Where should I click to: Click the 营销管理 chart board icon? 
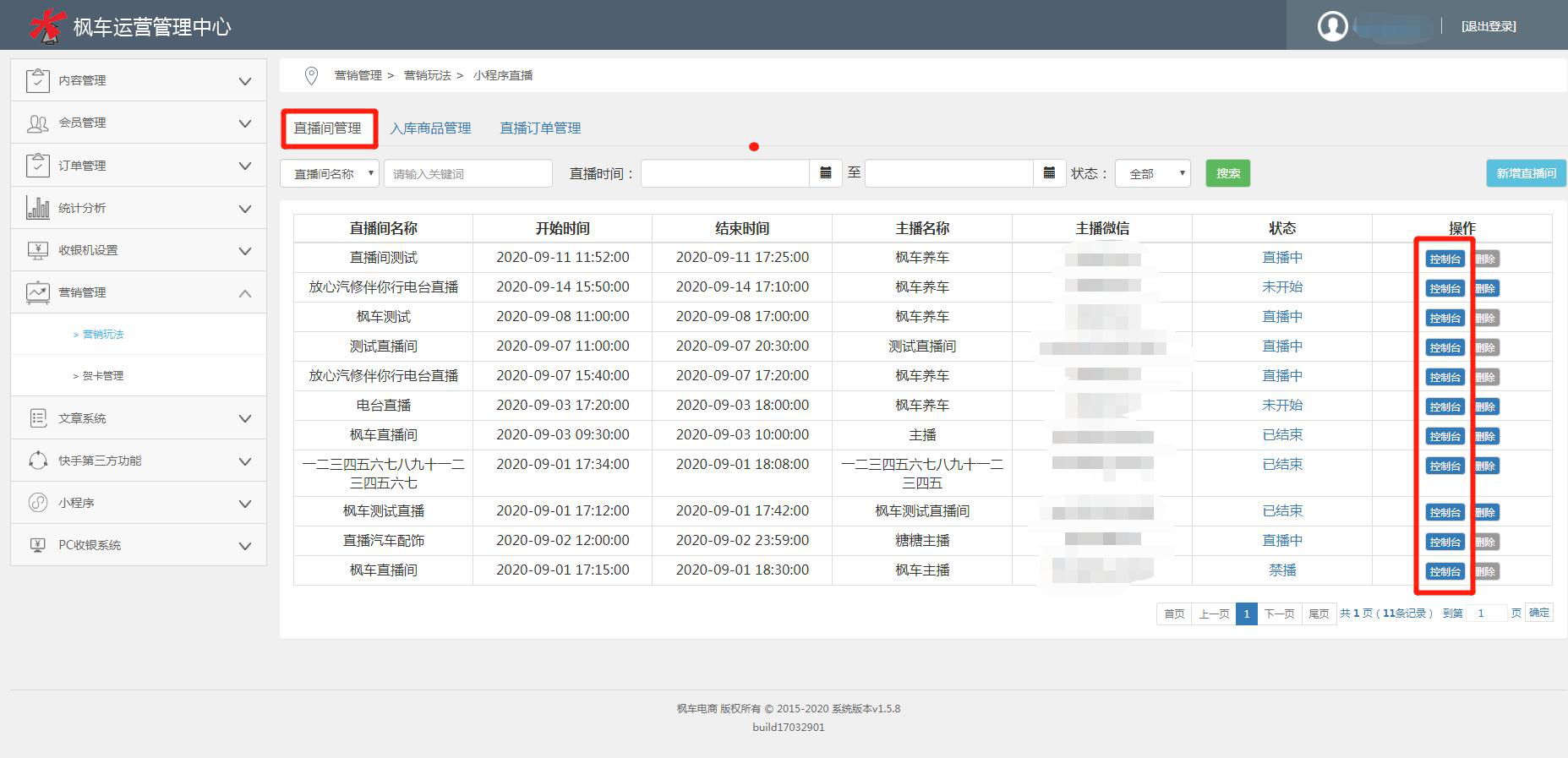38,292
